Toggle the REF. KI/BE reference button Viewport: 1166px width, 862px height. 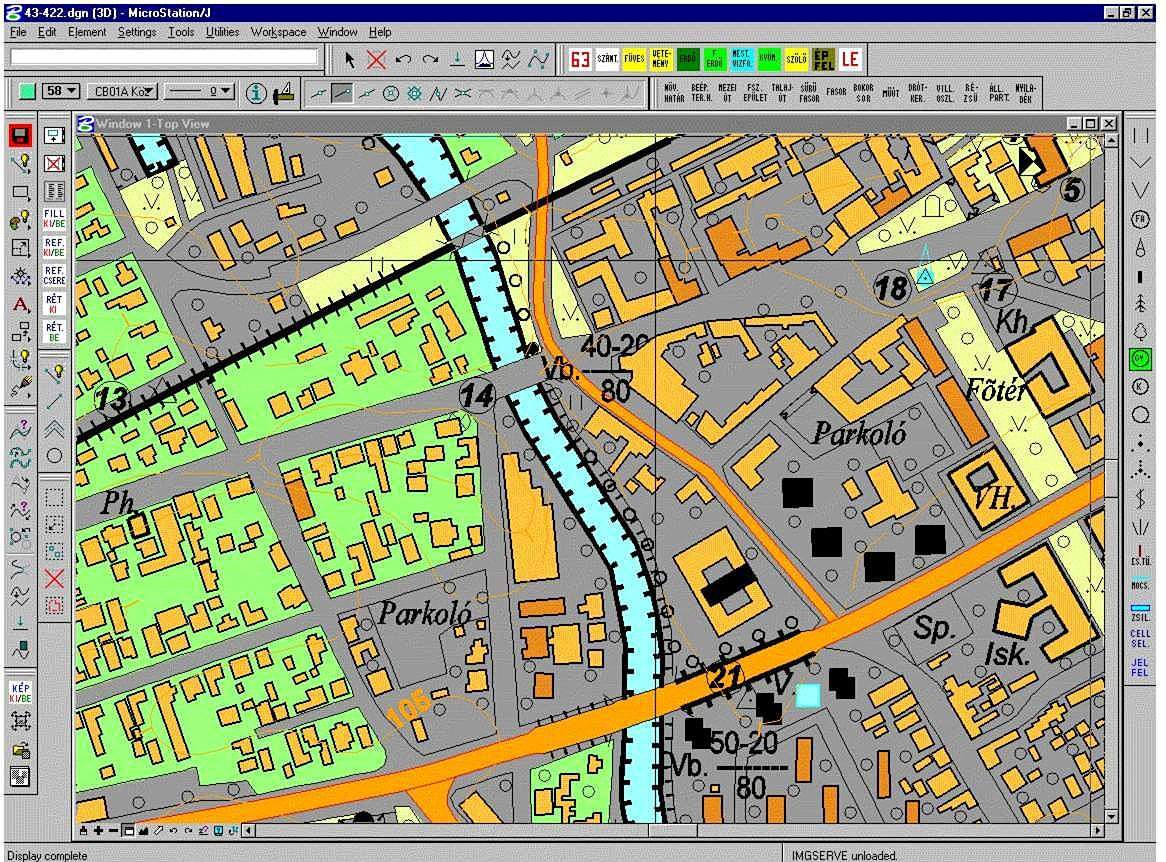pos(55,247)
